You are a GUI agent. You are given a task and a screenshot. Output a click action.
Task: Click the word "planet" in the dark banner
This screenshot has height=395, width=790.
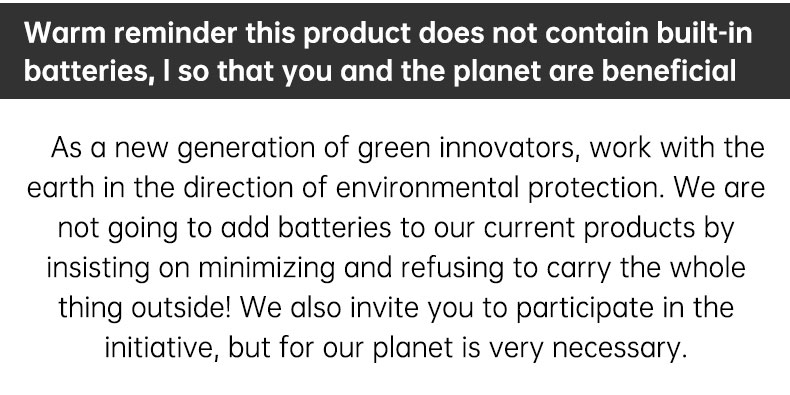(x=499, y=72)
